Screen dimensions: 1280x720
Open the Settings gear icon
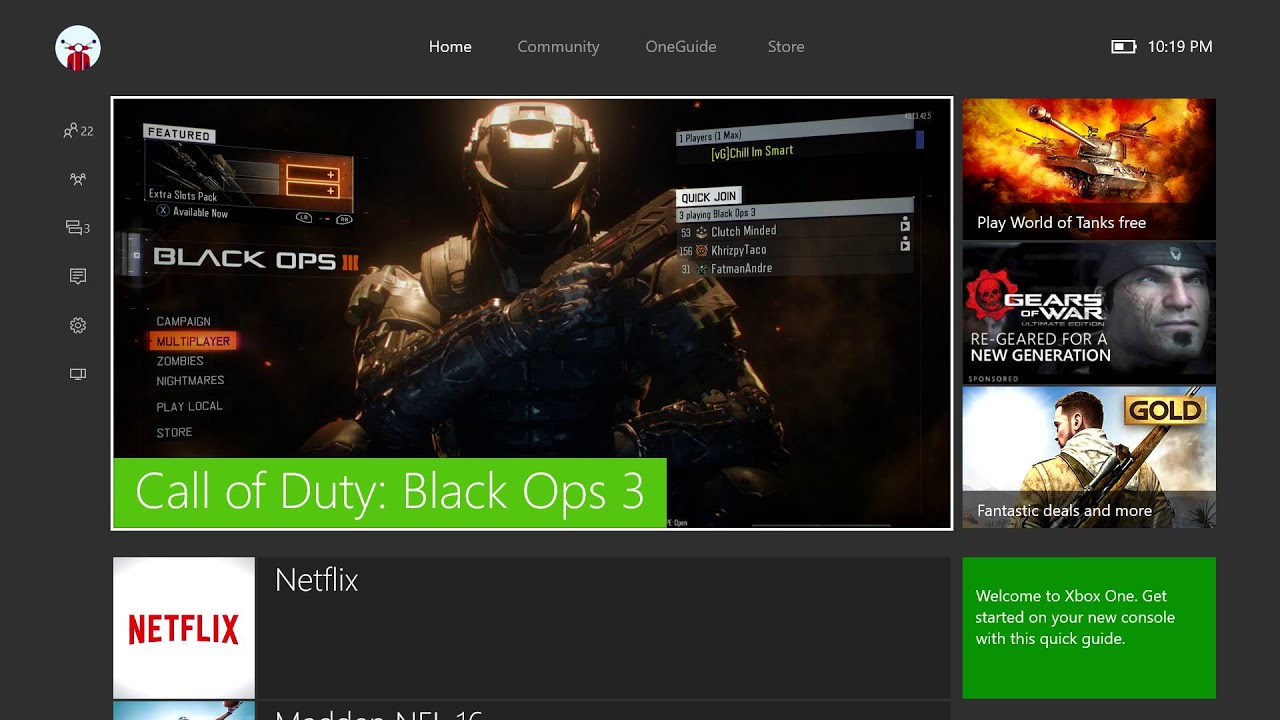[x=78, y=325]
